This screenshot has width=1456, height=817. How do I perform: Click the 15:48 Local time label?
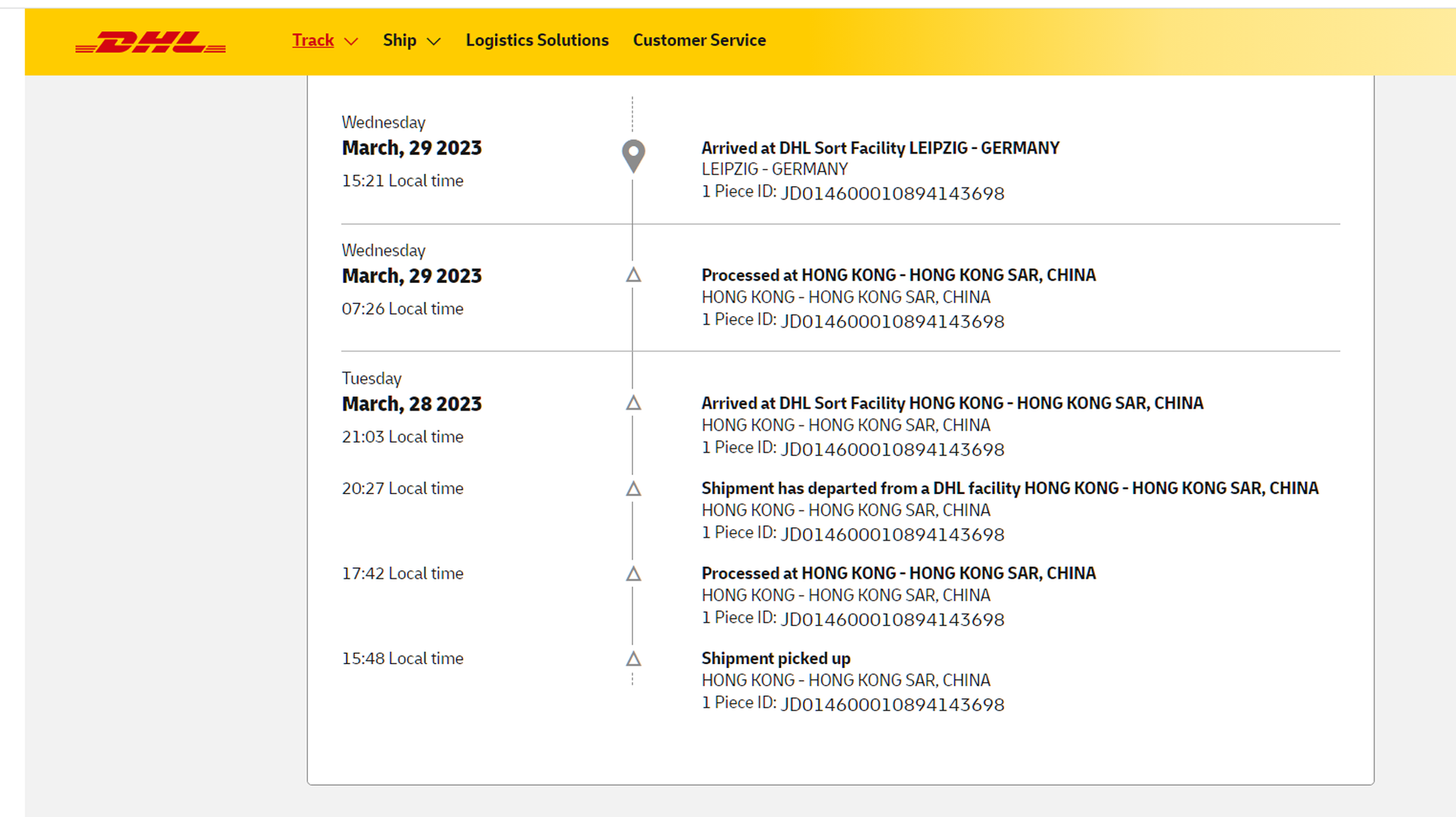pos(402,658)
